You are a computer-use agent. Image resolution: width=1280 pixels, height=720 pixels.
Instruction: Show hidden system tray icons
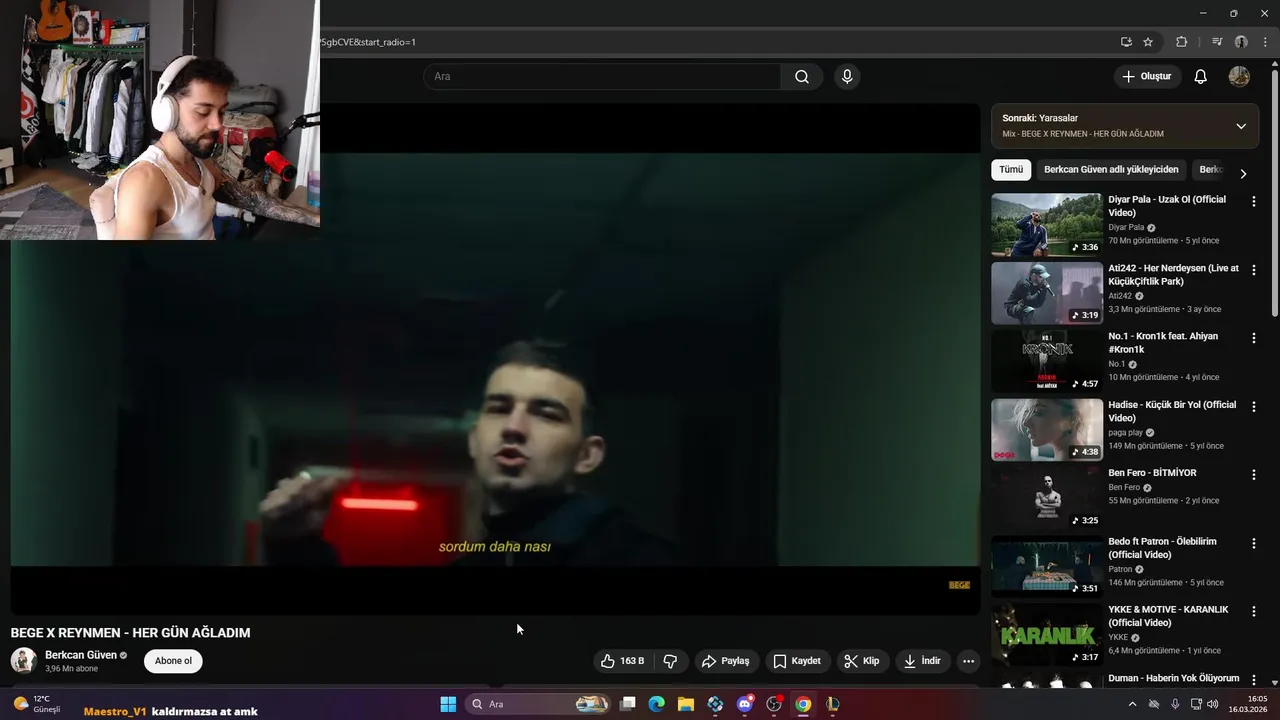click(1132, 704)
